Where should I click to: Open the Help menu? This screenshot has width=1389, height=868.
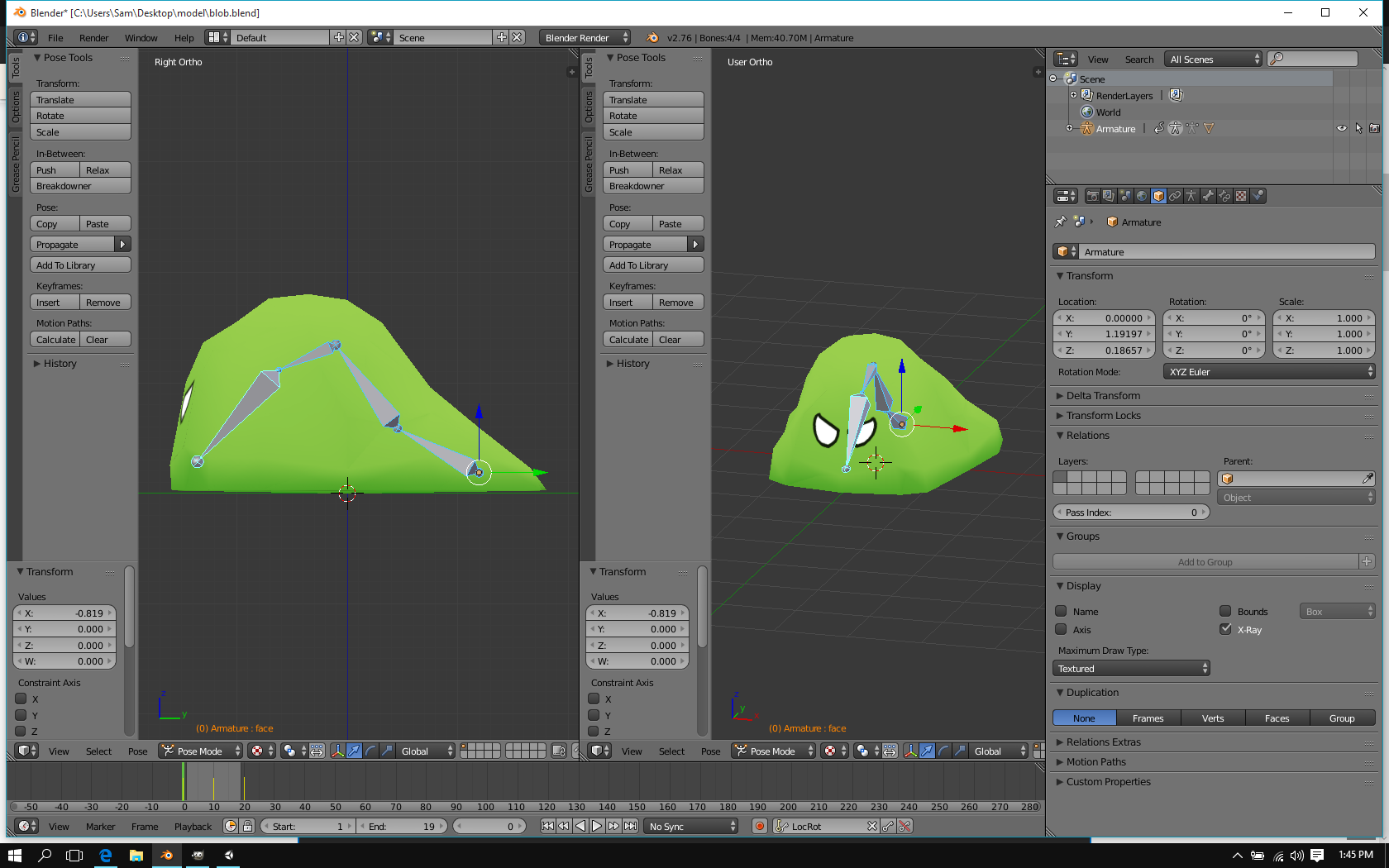[184, 38]
